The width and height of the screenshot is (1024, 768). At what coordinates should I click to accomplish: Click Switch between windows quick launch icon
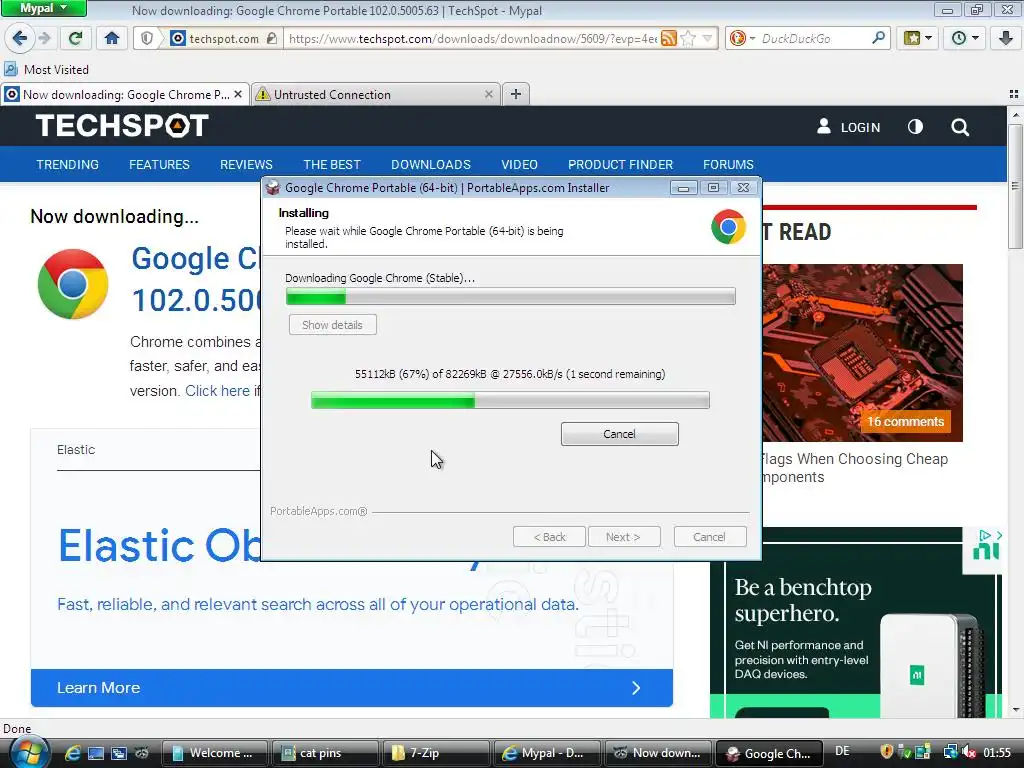(x=119, y=753)
